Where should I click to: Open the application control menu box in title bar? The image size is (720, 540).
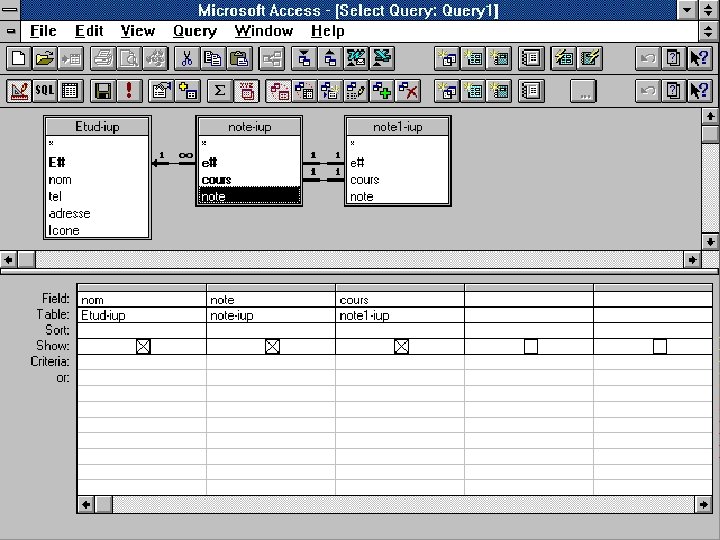10,10
